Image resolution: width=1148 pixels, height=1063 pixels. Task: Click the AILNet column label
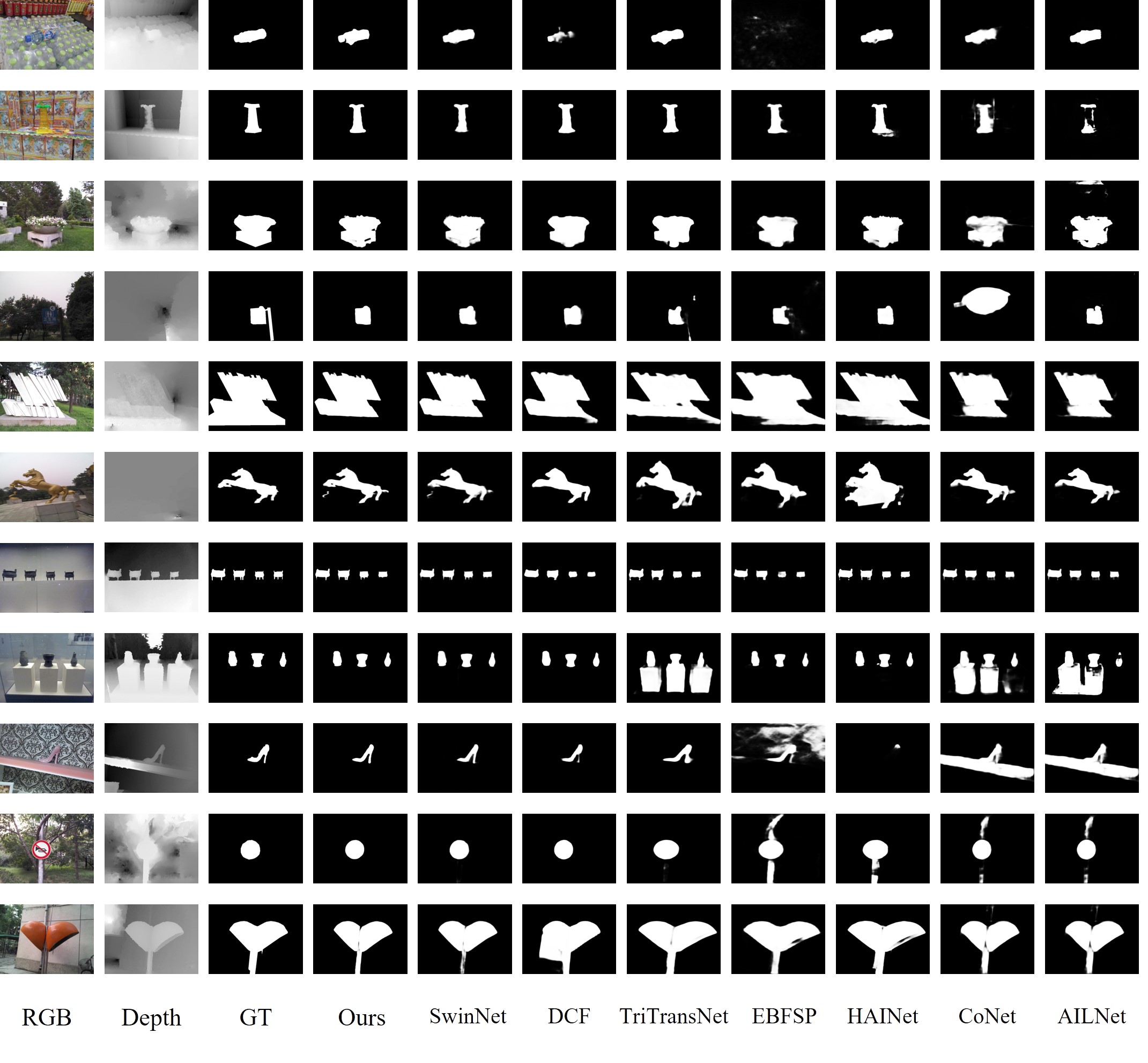tap(1091, 1016)
